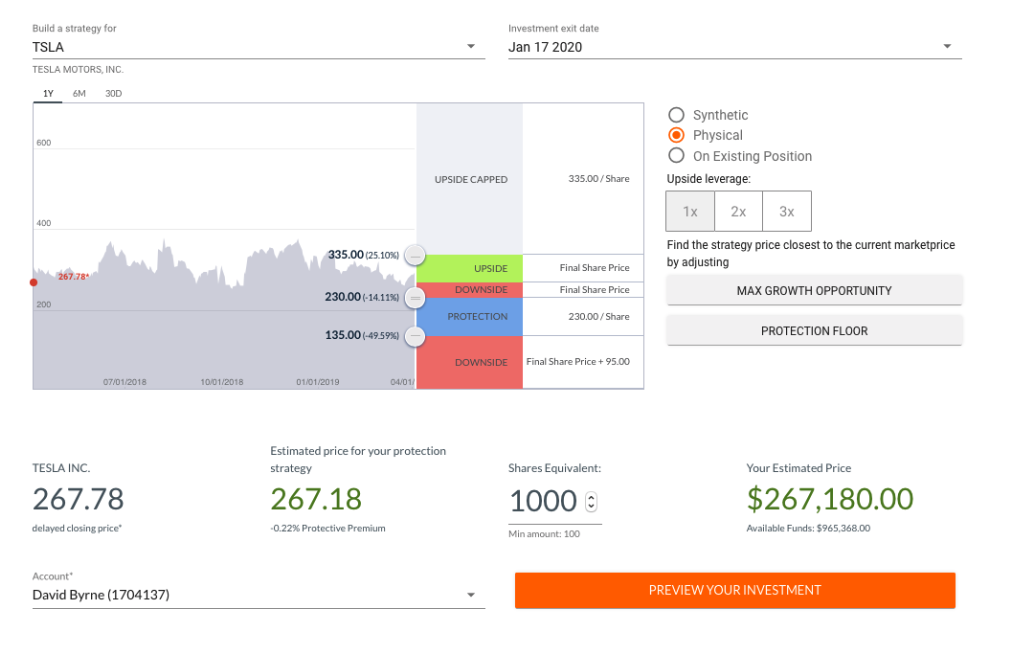
Task: Click the 230.00 protection slider handle
Action: point(415,298)
